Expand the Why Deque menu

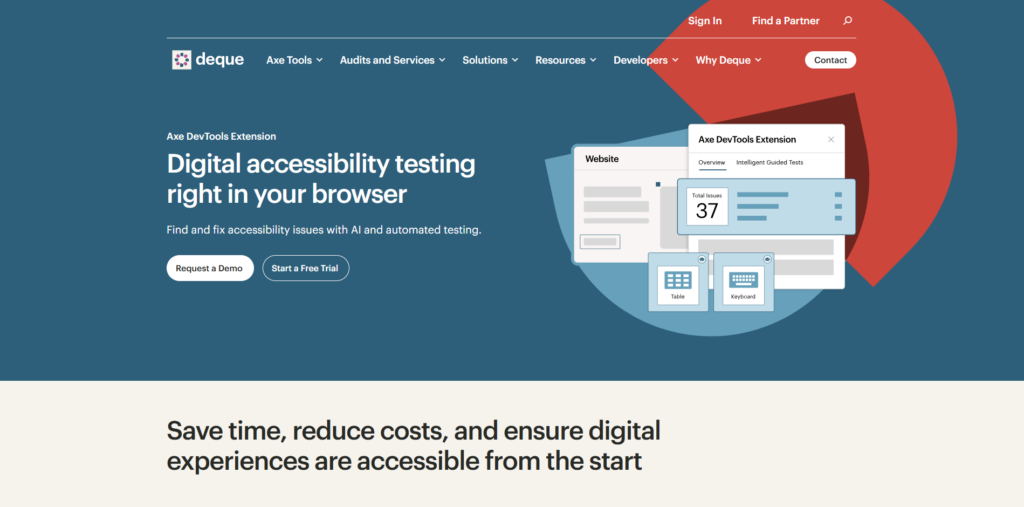[728, 60]
